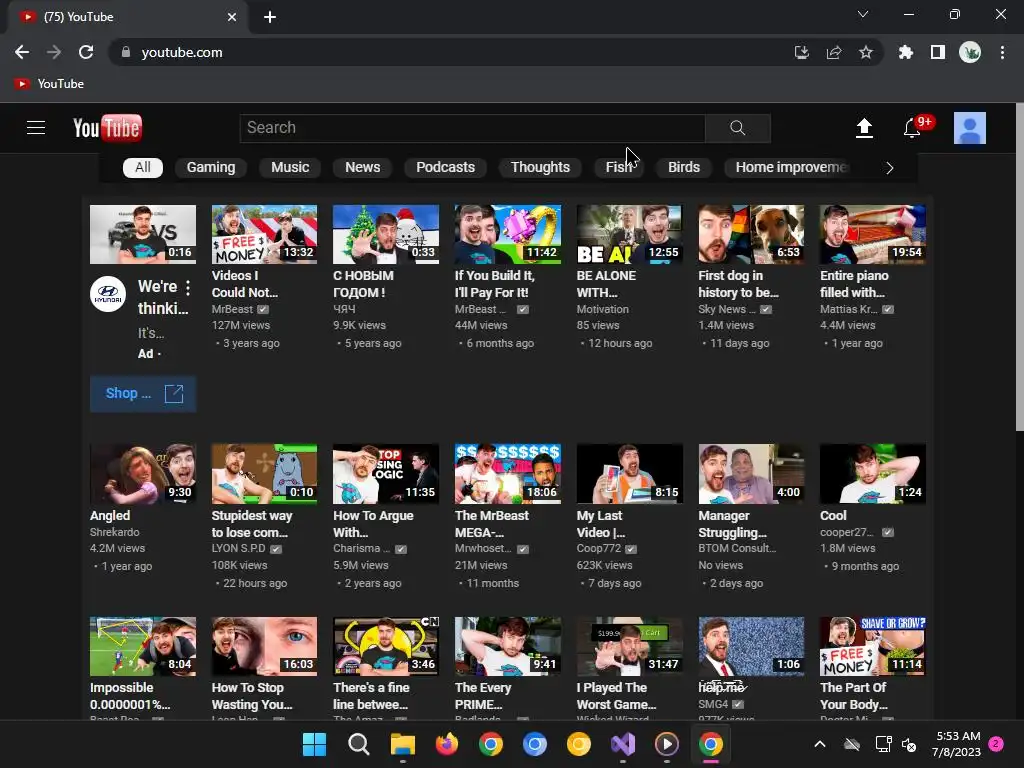This screenshot has width=1024, height=768.
Task: Open 'If You Build It, I'll Pay For It!' title
Action: click(494, 284)
